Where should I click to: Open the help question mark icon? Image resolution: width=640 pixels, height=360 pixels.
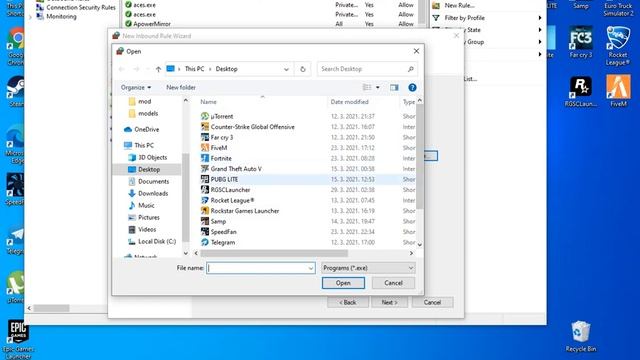pyautogui.click(x=412, y=87)
